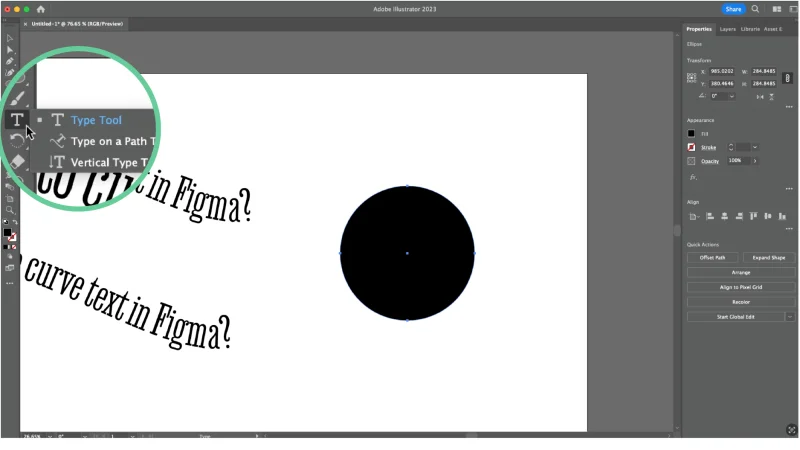Open the rotation angle dropdown
Image resolution: width=800 pixels, height=450 pixels.
[732, 96]
